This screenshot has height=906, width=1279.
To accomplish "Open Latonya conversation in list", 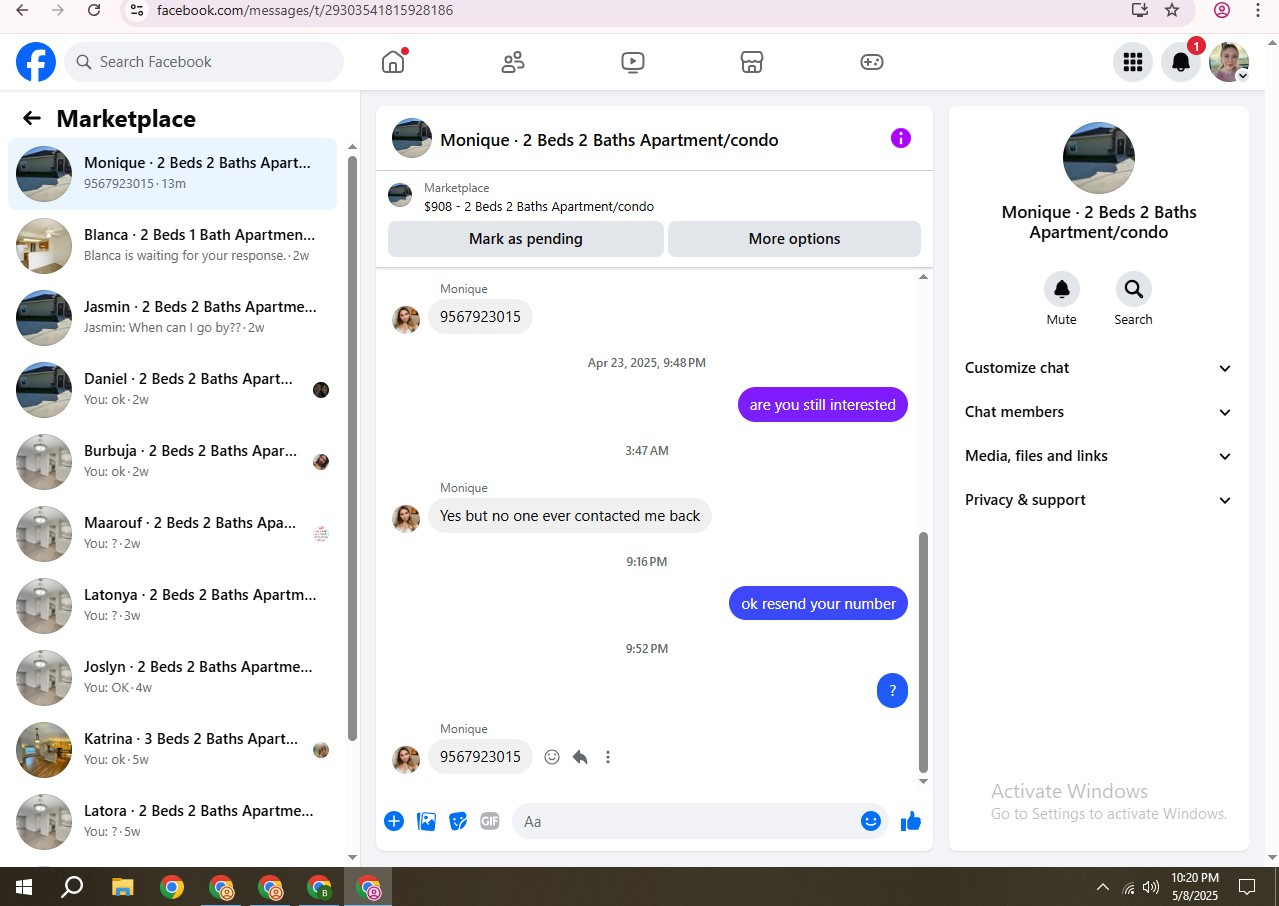I will point(172,606).
